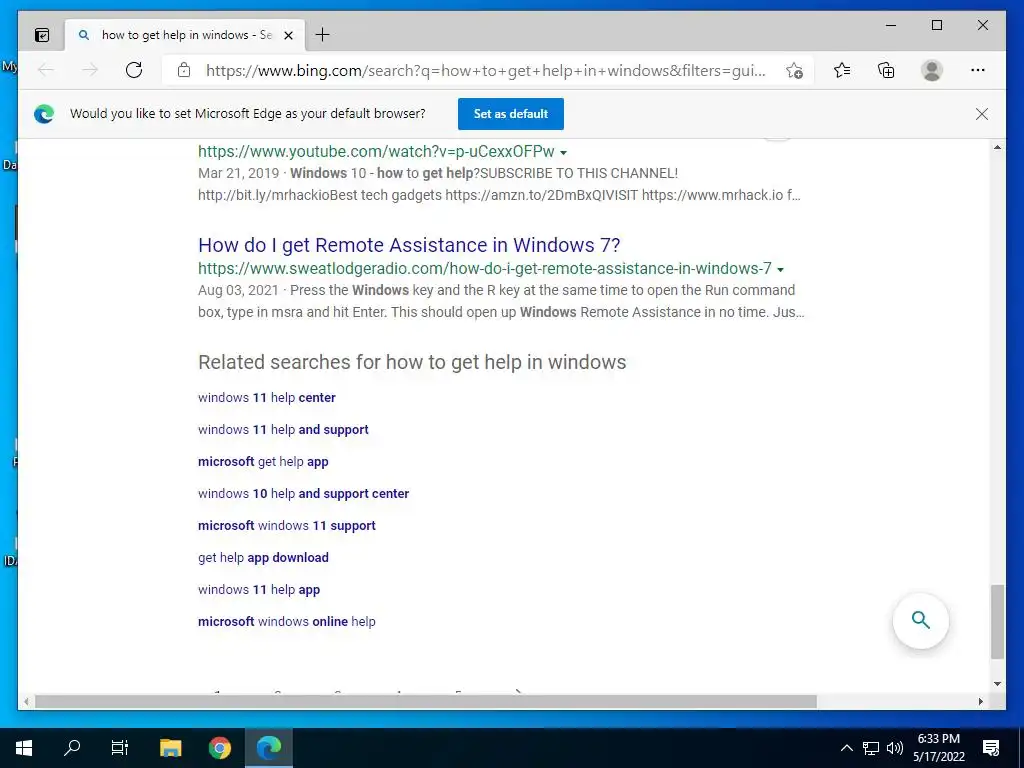This screenshot has width=1024, height=768.
Task: Search 'windows 11 help center'
Action: click(x=266, y=397)
